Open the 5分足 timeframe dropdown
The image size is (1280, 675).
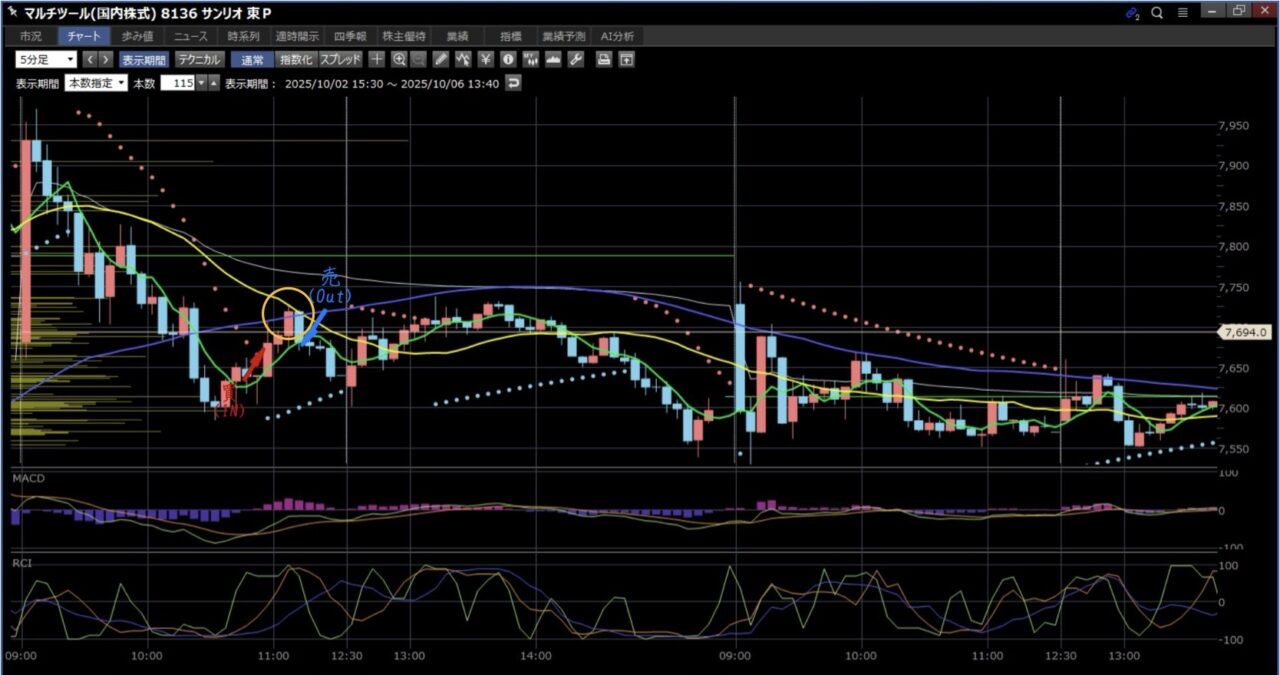(45, 59)
